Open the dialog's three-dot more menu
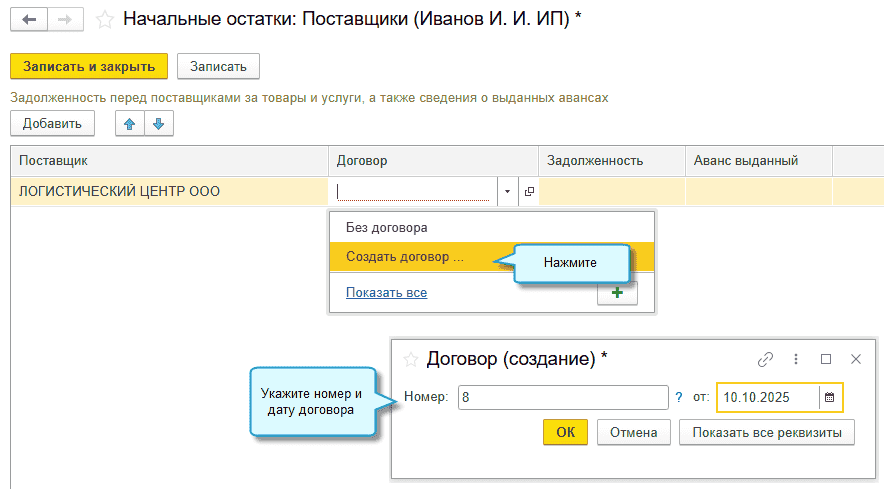 pyautogui.click(x=796, y=359)
